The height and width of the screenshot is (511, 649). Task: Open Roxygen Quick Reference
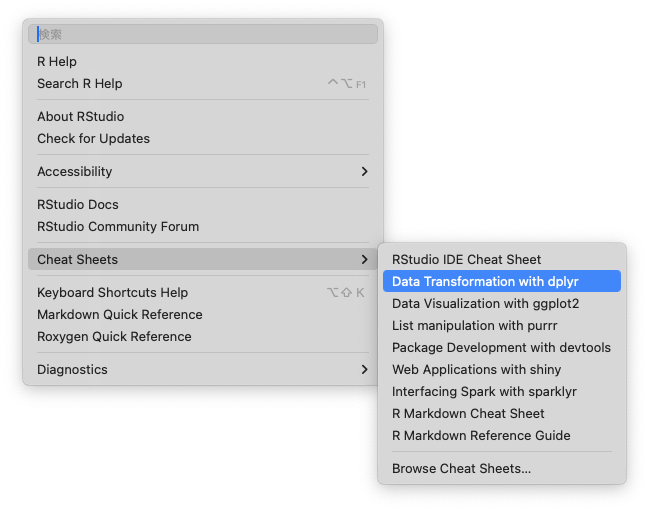point(114,337)
